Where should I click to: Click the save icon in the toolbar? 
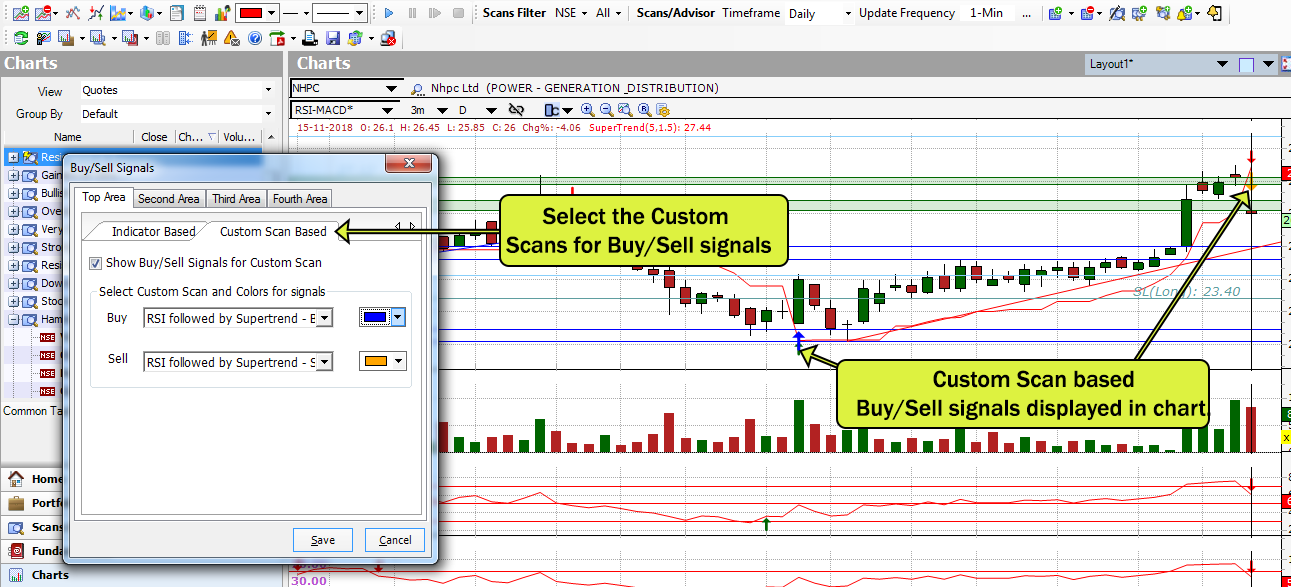tap(332, 37)
